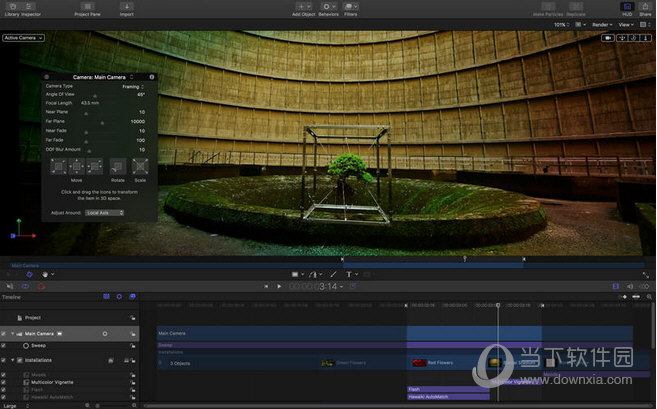Toggle Multicolor Vignette checkbox
Screen dimensions: 657x409
point(3,382)
